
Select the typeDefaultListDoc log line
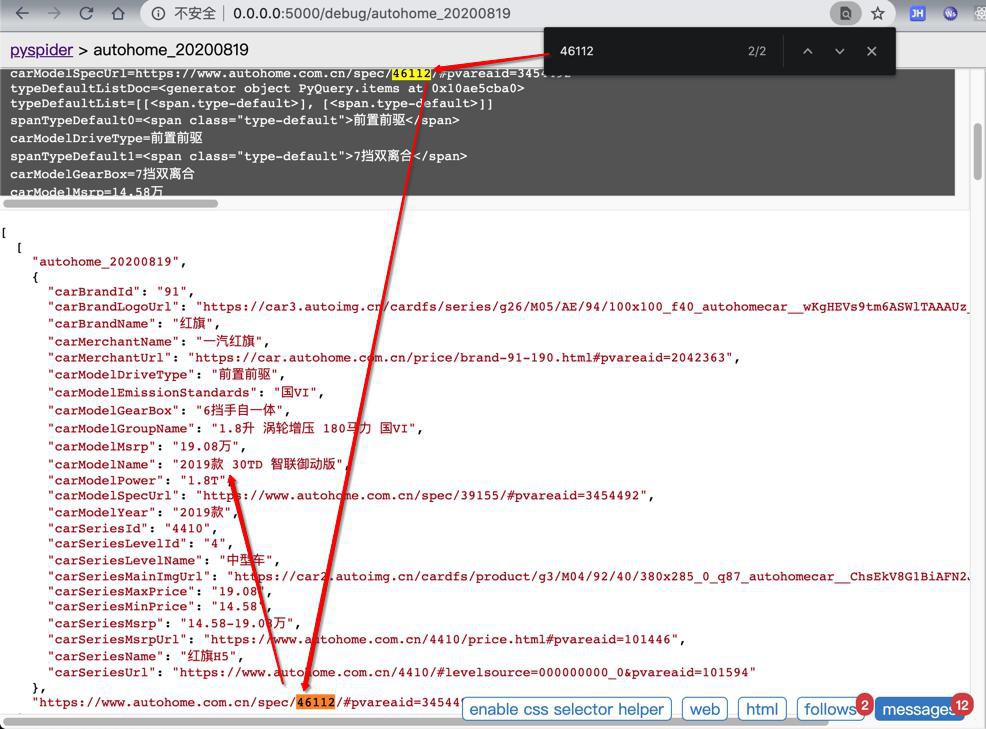tap(267, 88)
